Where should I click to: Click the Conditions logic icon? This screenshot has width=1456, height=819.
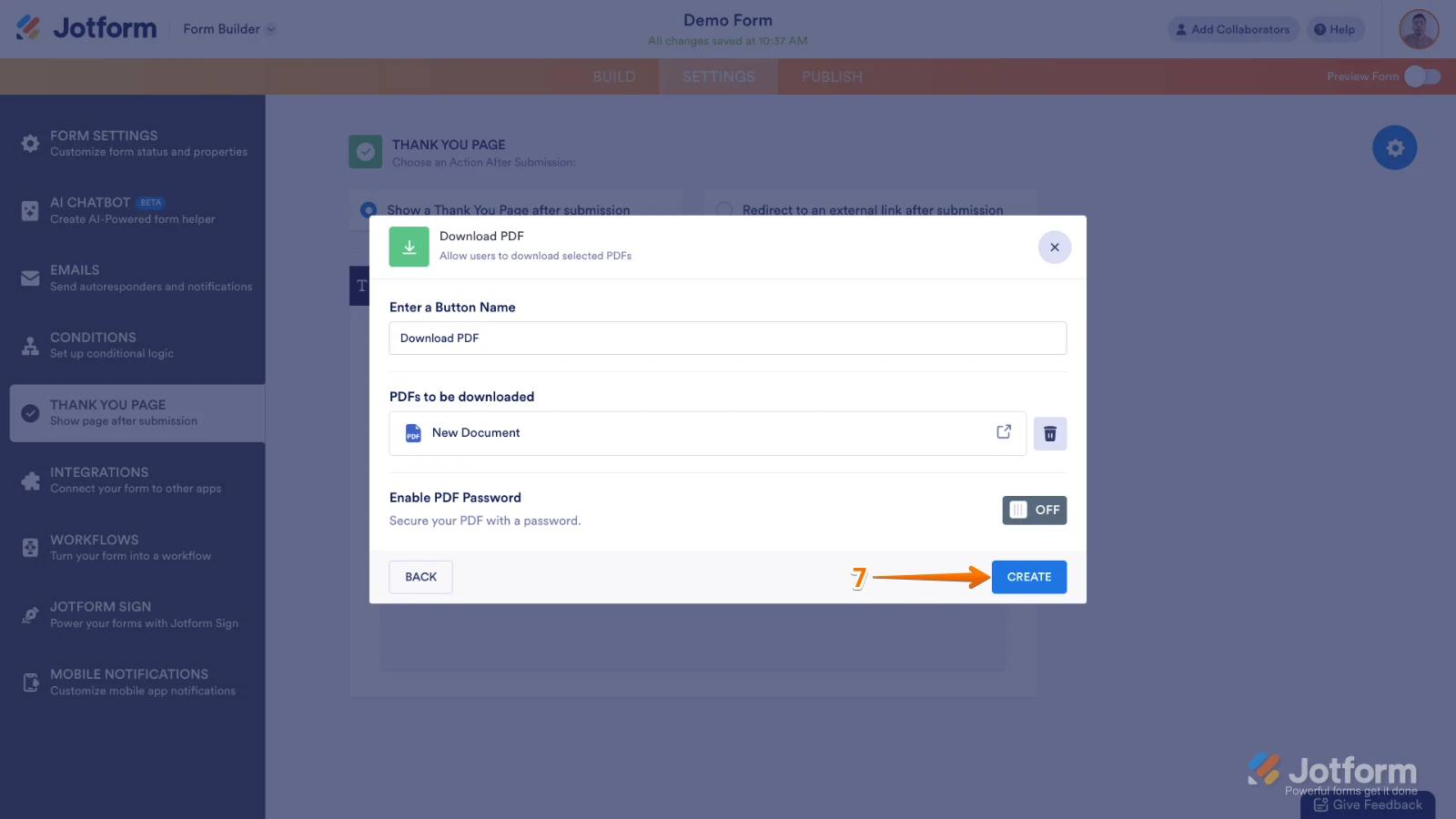click(30, 346)
